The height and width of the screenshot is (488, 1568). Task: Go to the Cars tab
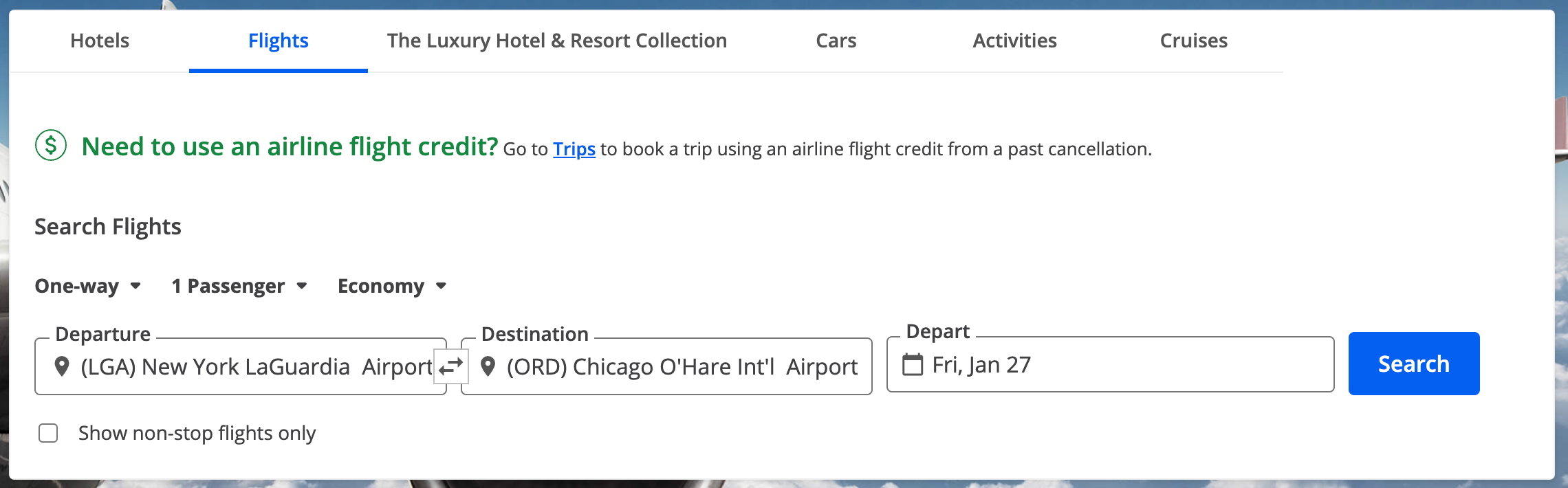click(x=836, y=41)
